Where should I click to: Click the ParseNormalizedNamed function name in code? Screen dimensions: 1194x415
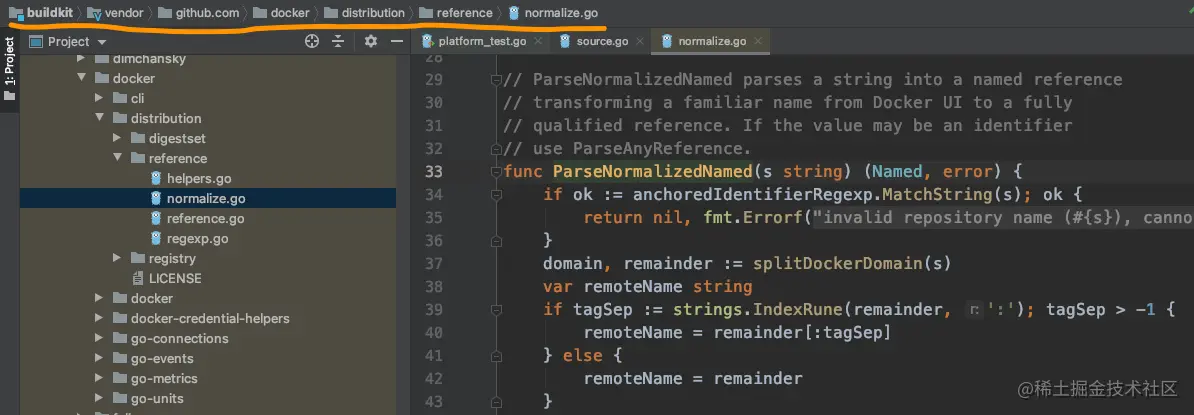click(653, 171)
